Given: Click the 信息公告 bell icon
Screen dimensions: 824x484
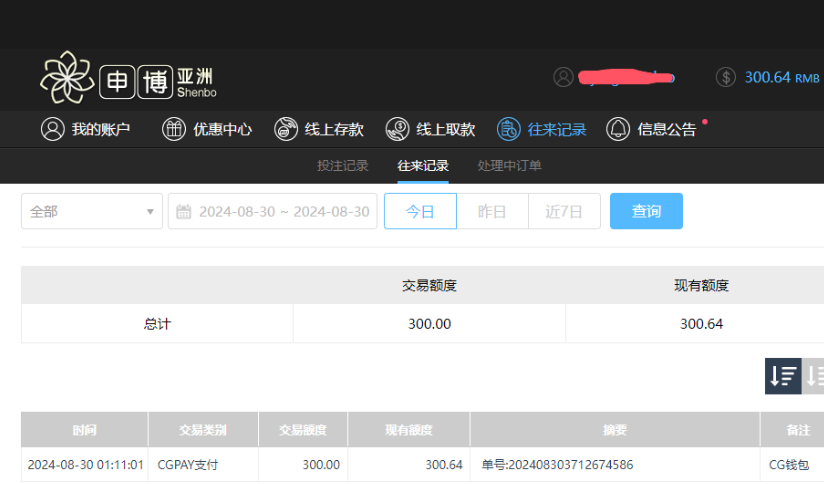Looking at the screenshot, I should [618, 129].
